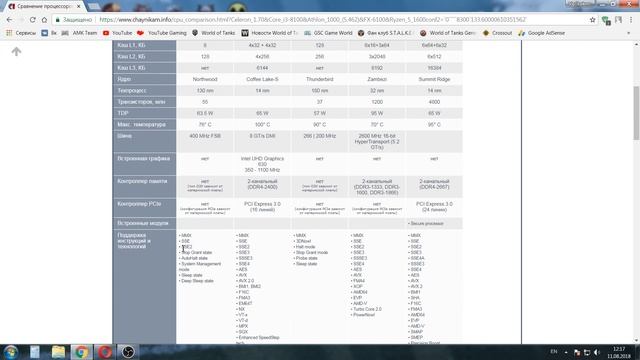
Task: Click the scrollbar down arrow
Action: coord(636,341)
